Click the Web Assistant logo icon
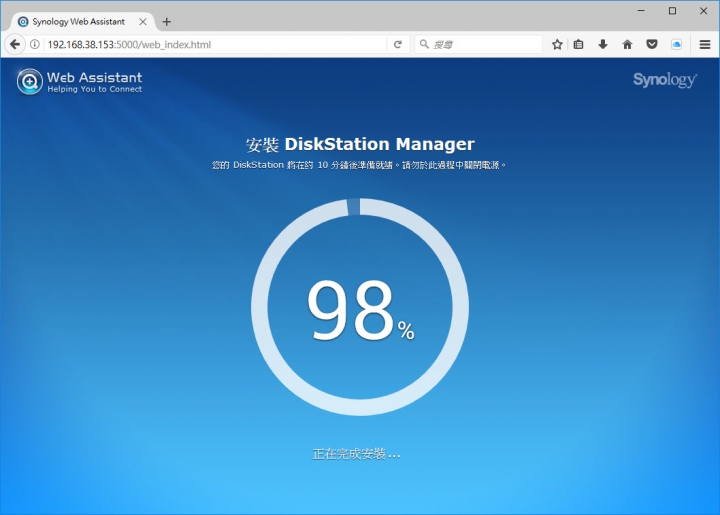The image size is (720, 515). [30, 82]
